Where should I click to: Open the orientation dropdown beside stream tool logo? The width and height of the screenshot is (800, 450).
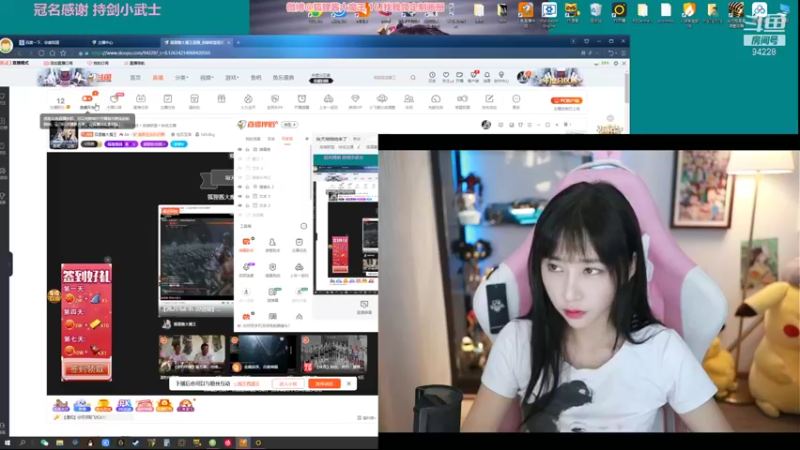289,124
